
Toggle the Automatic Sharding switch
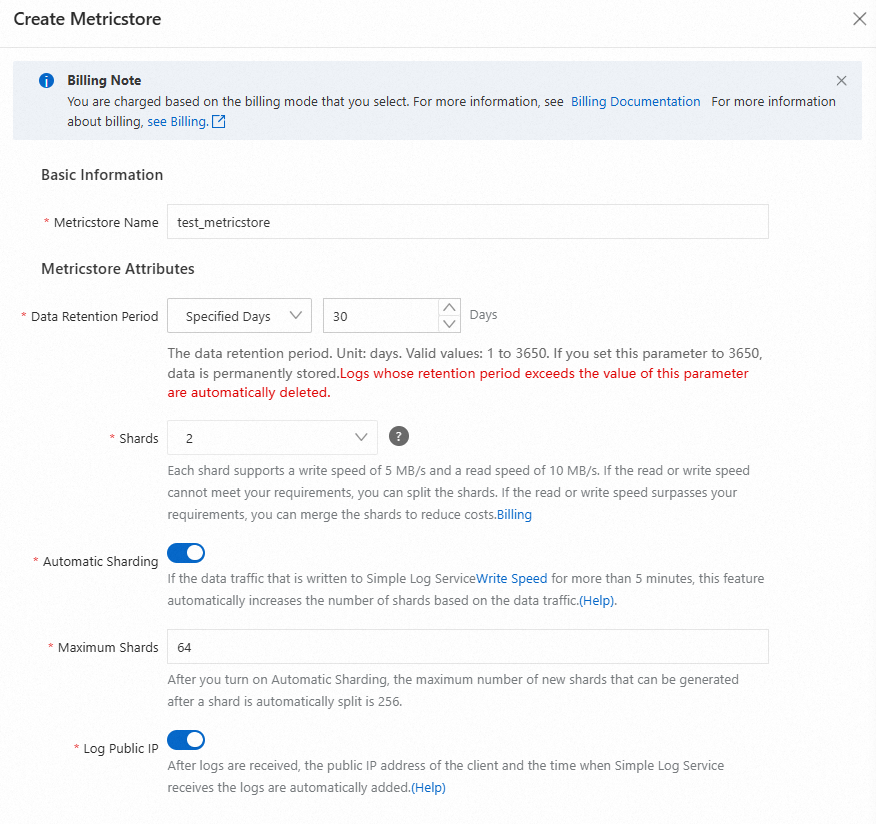[186, 553]
